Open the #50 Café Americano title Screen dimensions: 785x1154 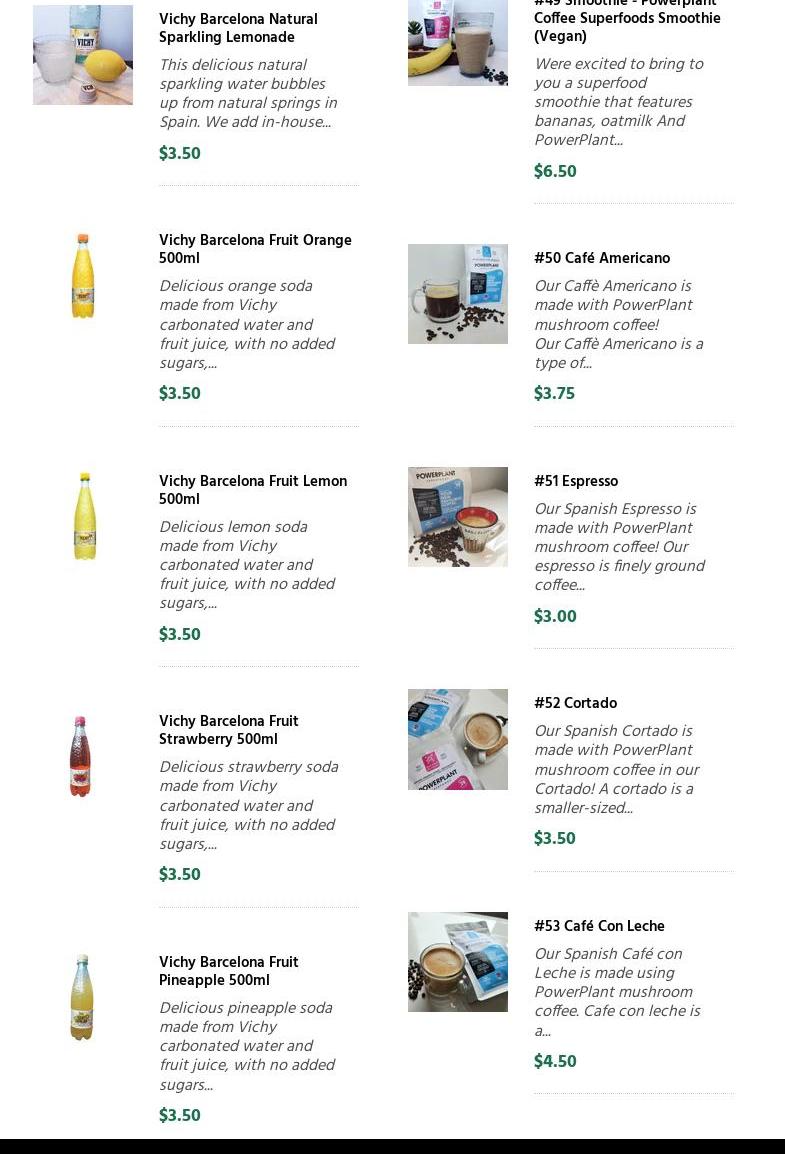click(601, 259)
